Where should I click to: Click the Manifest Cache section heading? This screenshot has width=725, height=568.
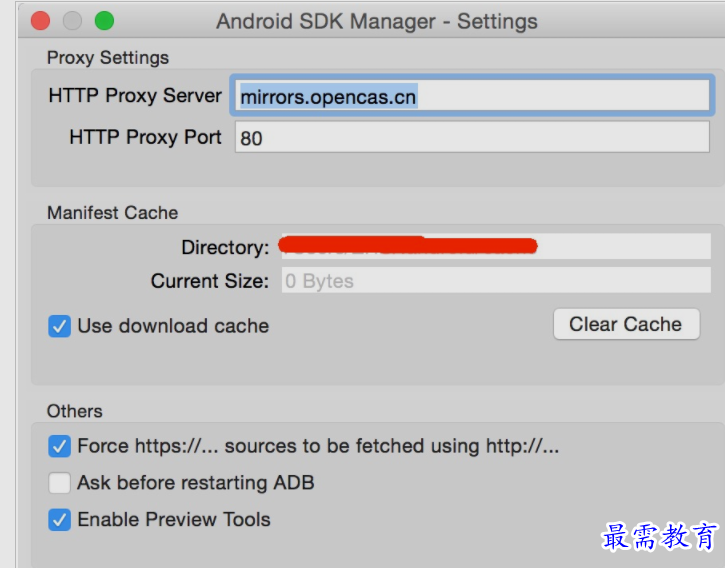112,213
